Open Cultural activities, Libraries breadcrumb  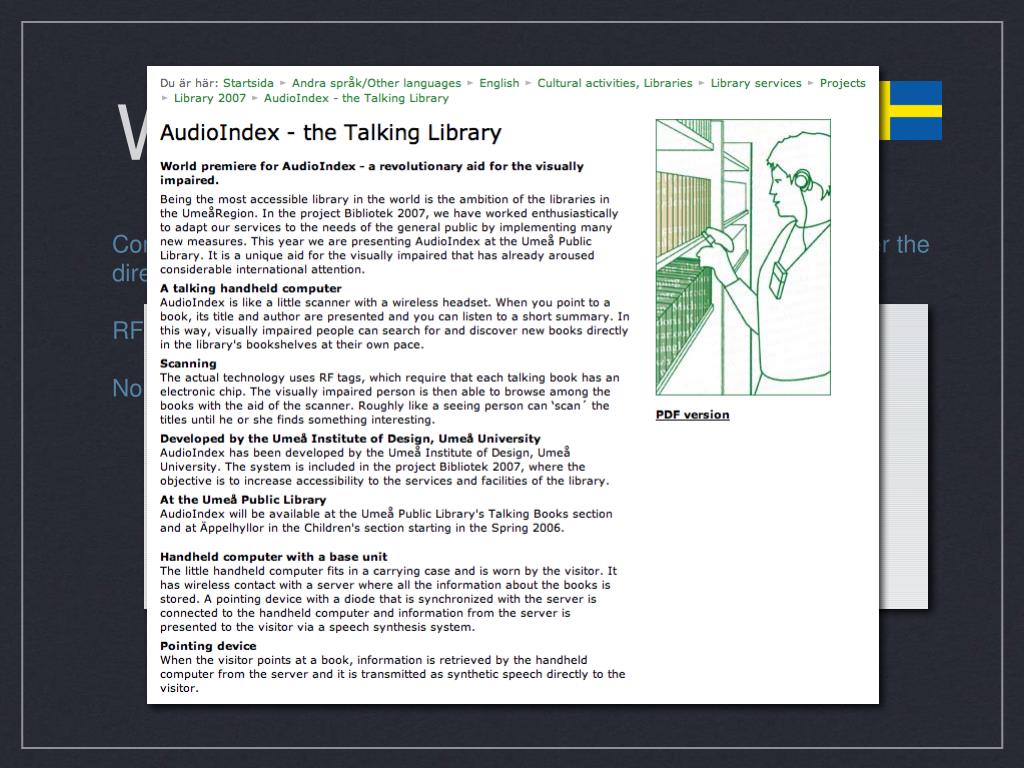point(615,83)
